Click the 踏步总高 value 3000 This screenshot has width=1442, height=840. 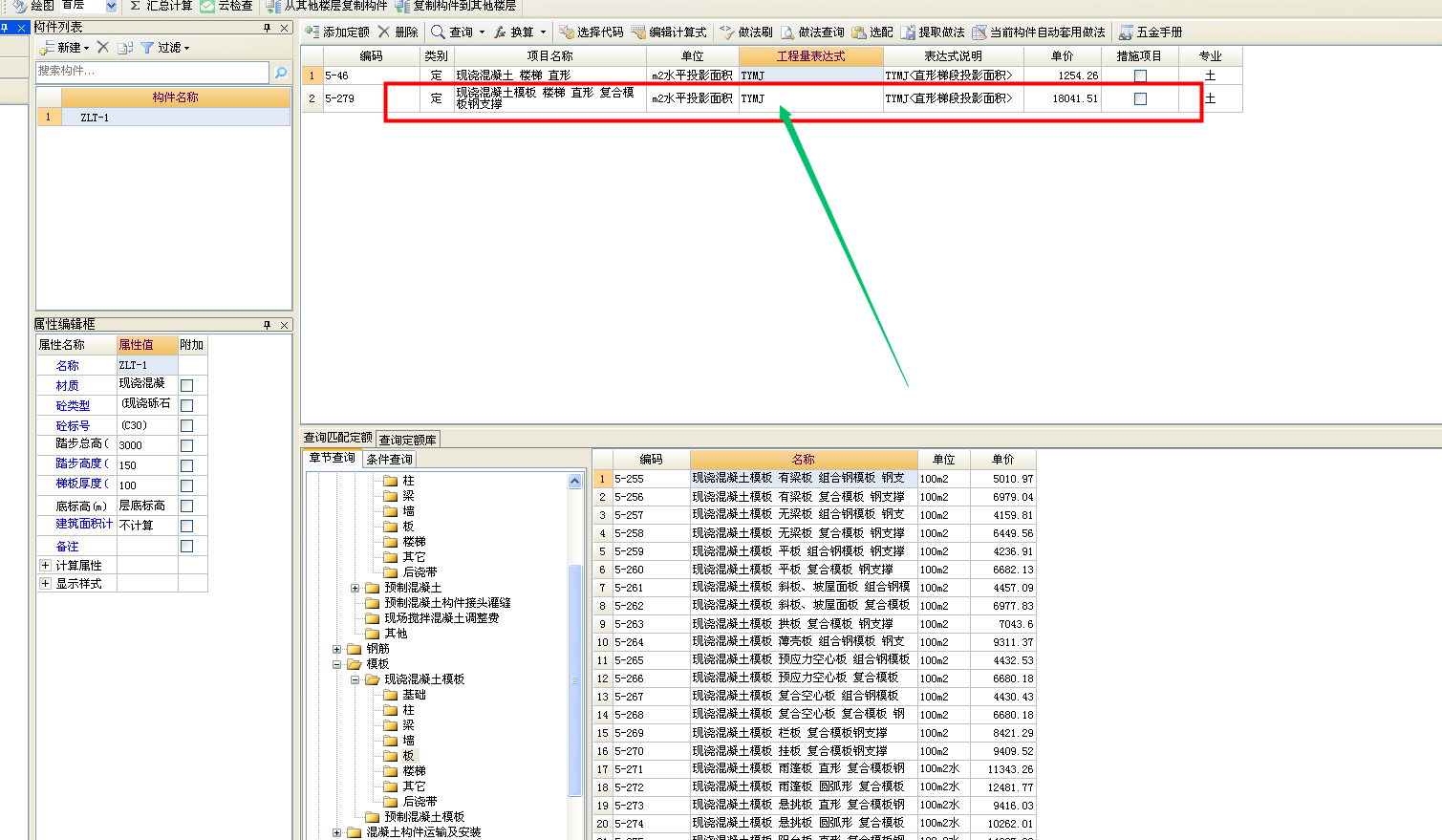(147, 445)
